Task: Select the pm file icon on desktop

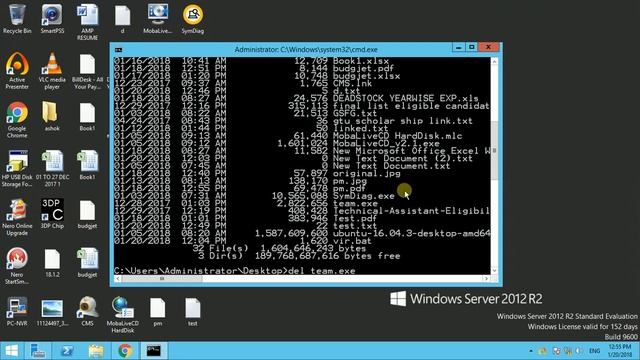Action: (x=158, y=312)
